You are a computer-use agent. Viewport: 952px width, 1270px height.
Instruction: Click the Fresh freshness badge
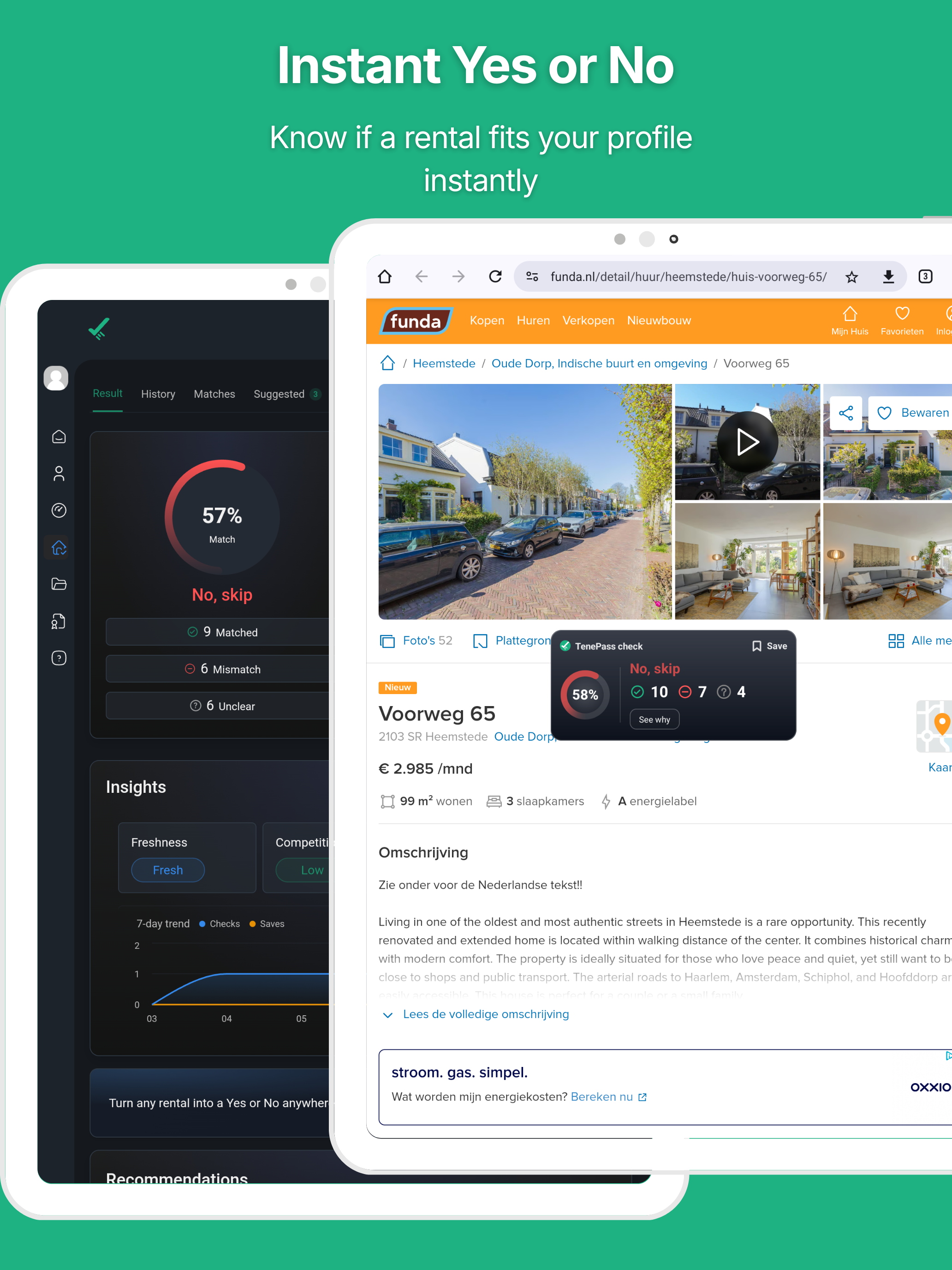click(x=167, y=870)
